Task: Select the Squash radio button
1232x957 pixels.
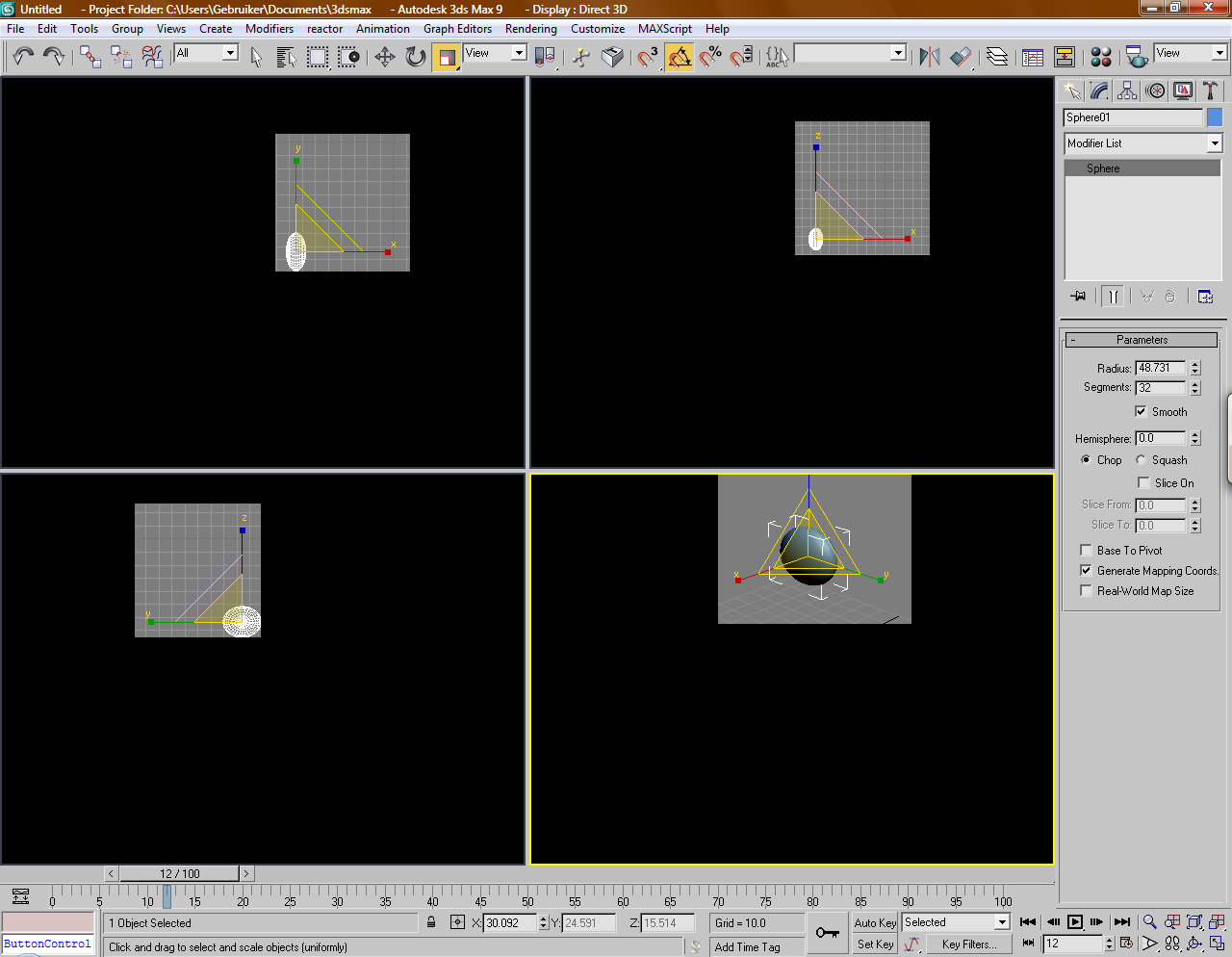Action: point(1141,460)
